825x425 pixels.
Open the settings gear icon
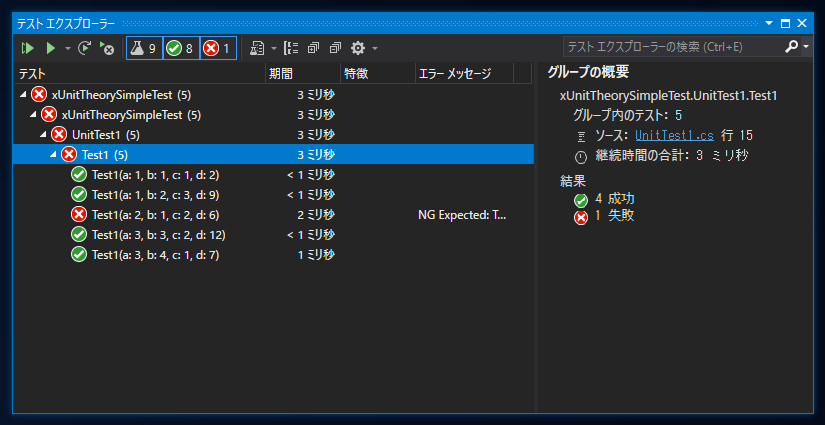[358, 48]
